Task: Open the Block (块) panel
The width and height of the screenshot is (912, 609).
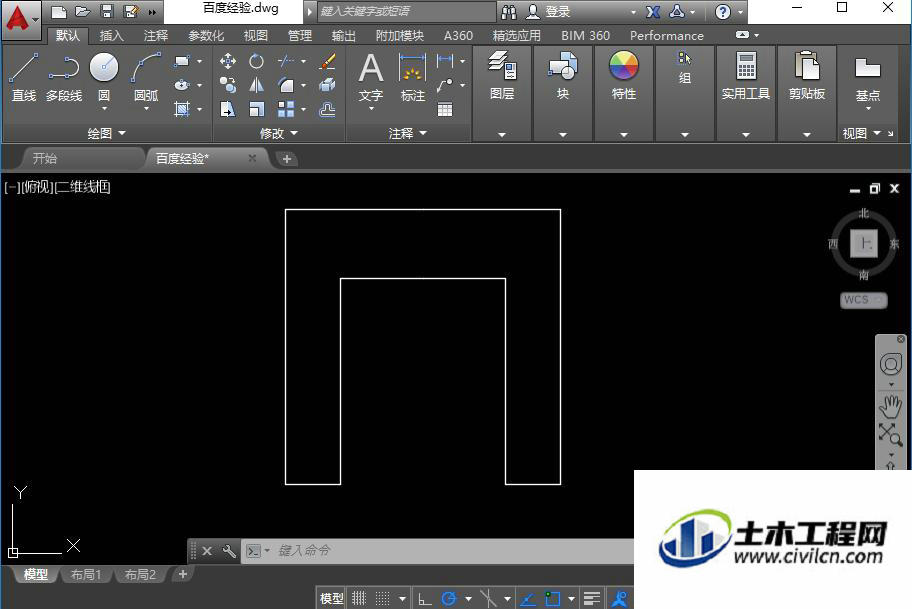Action: (562, 76)
